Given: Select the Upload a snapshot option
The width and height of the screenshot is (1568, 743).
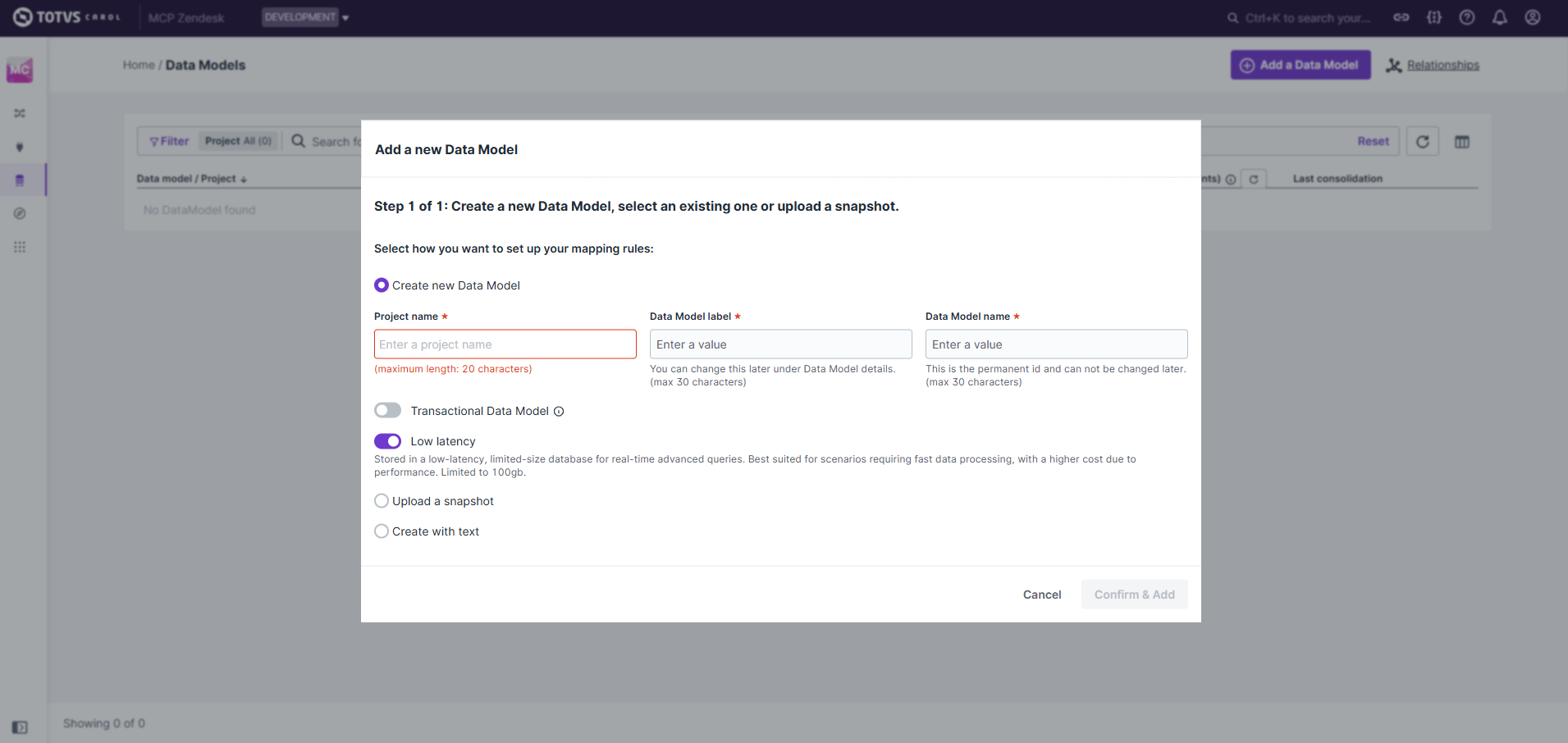Looking at the screenshot, I should coord(382,501).
